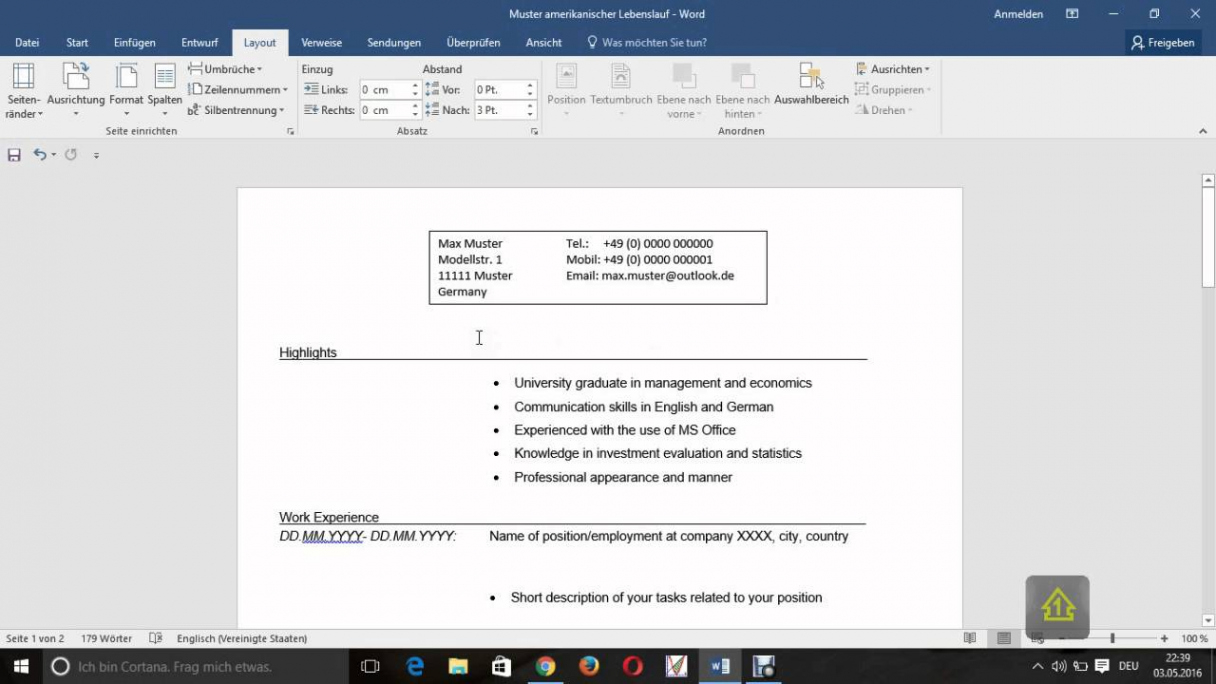Click the save icon in quick access toolbar

point(14,155)
